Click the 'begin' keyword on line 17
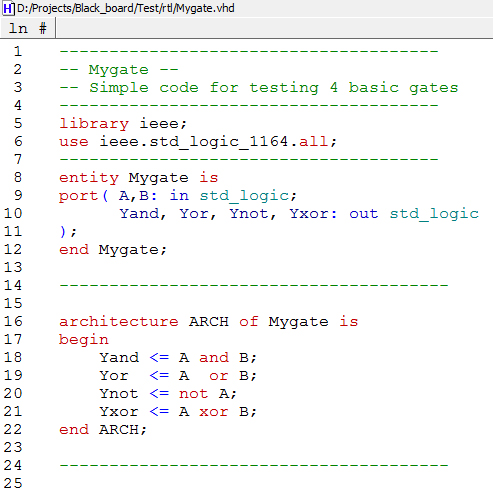 pyautogui.click(x=84, y=340)
